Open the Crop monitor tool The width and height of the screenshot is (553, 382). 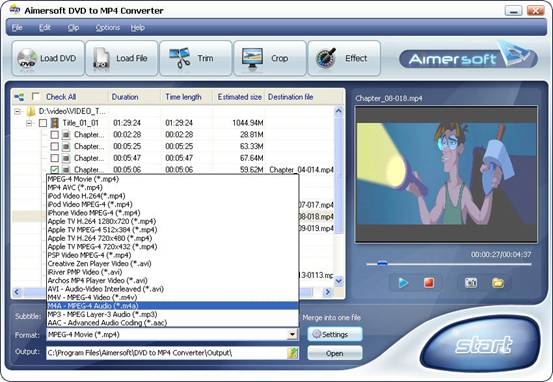coord(270,58)
